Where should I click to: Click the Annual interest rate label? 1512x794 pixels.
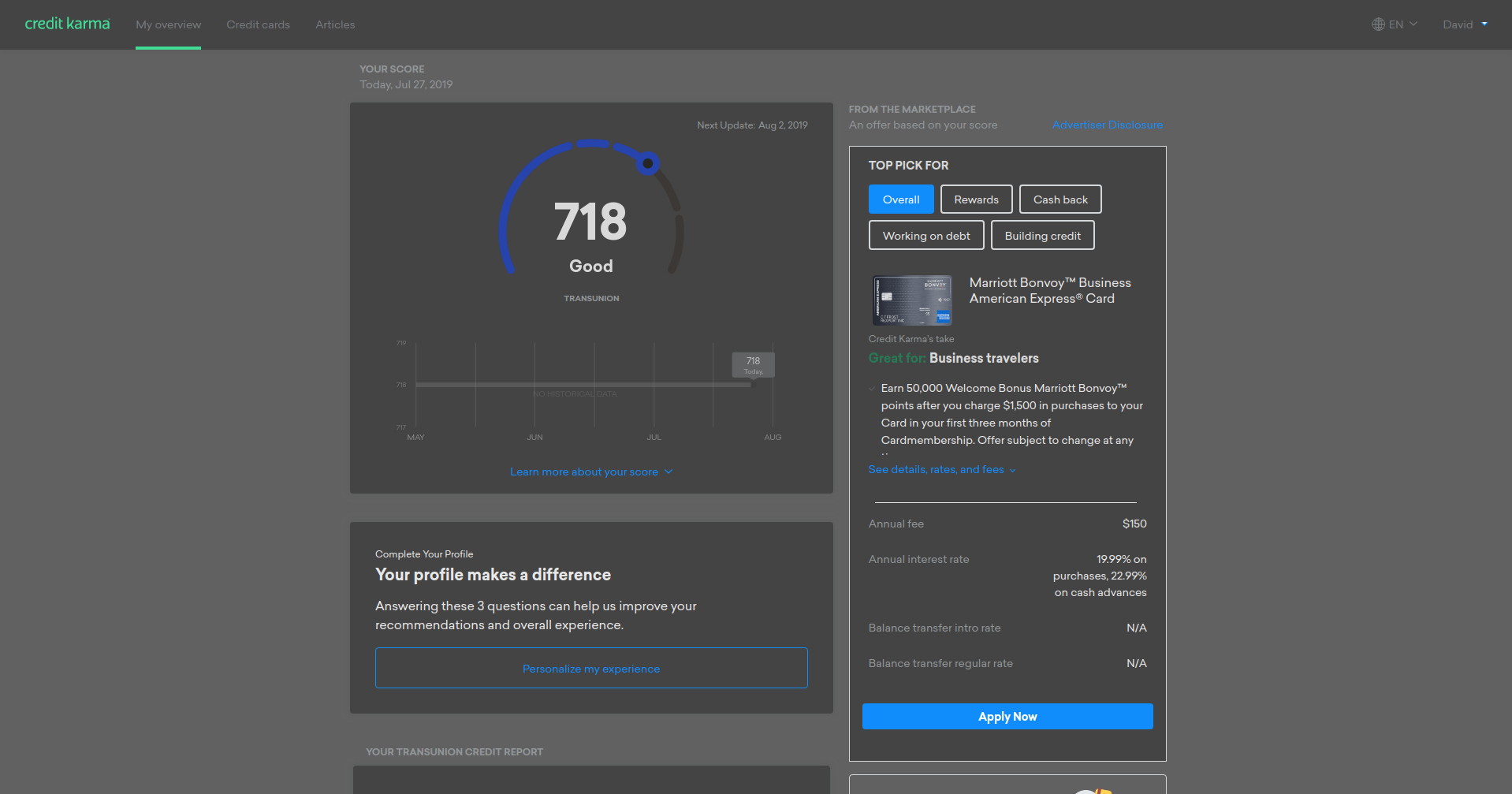tap(918, 559)
